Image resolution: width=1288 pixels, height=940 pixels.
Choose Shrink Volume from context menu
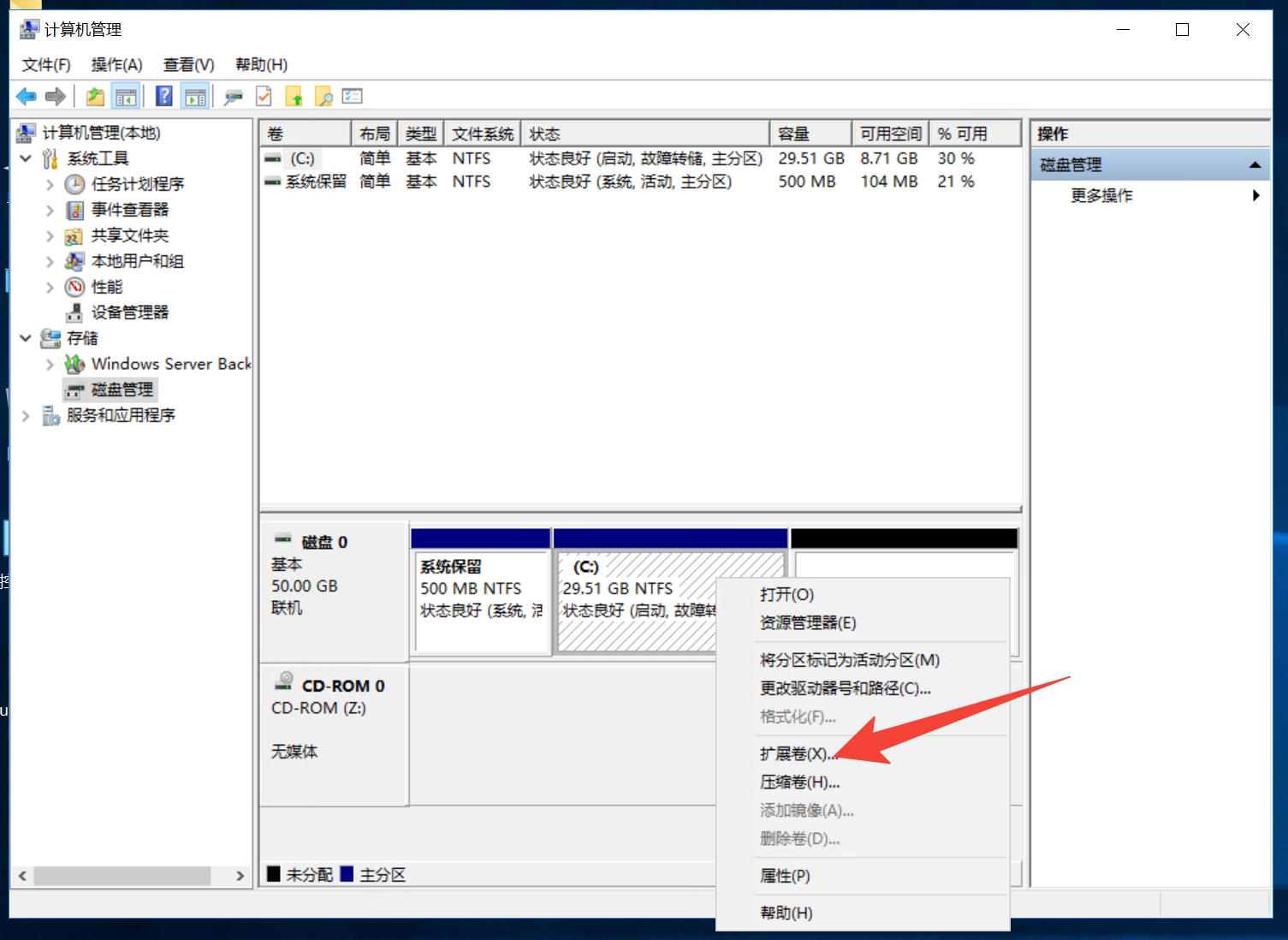(799, 782)
